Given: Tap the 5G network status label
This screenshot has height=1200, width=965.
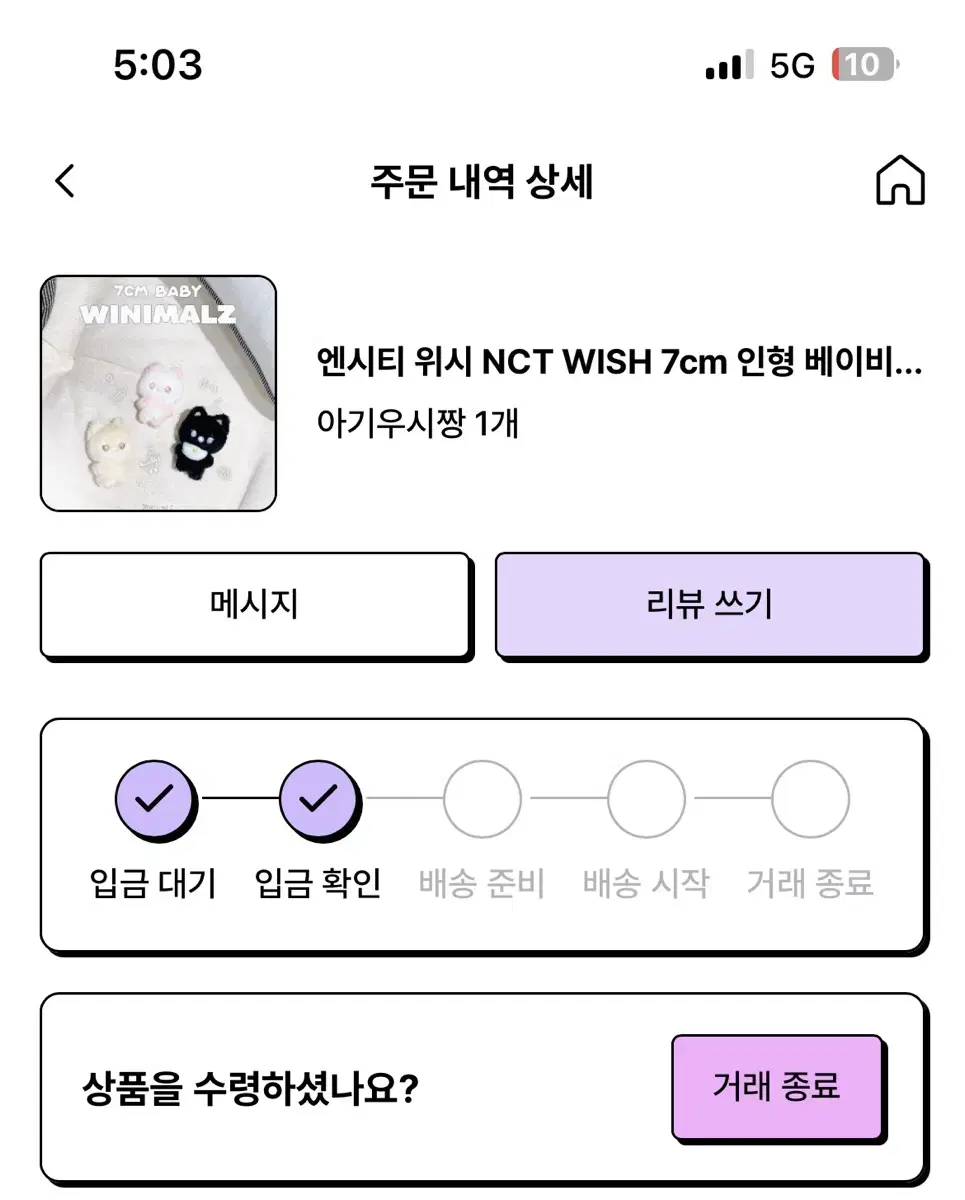Looking at the screenshot, I should pyautogui.click(x=792, y=66).
